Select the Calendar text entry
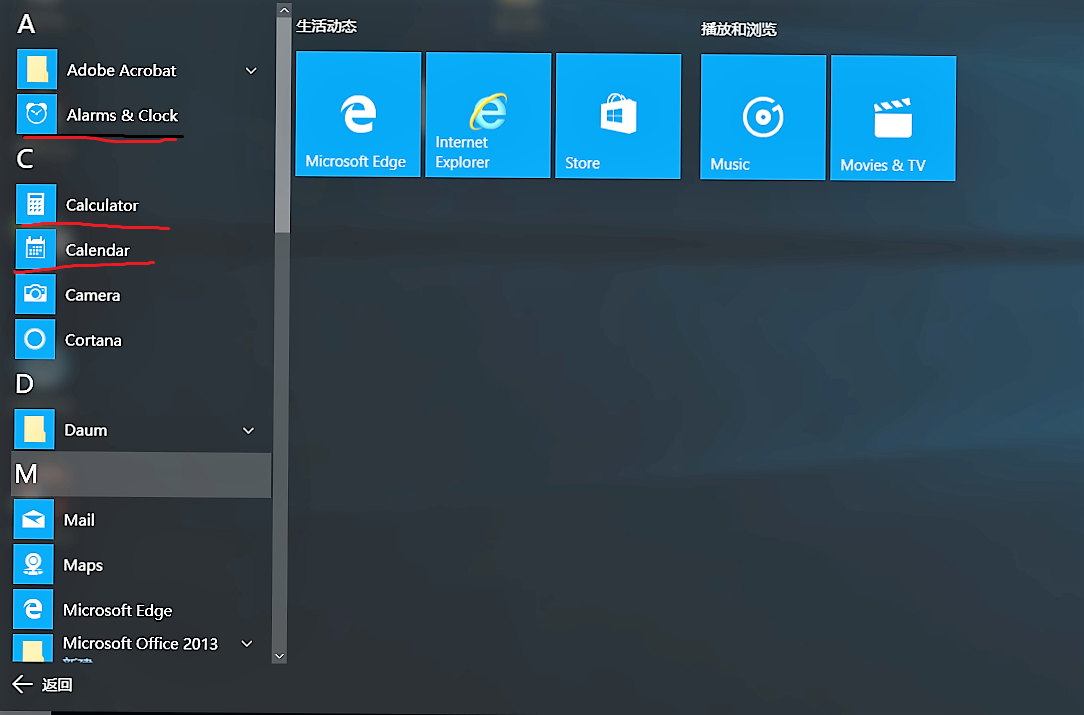The image size is (1084, 715). [x=97, y=250]
